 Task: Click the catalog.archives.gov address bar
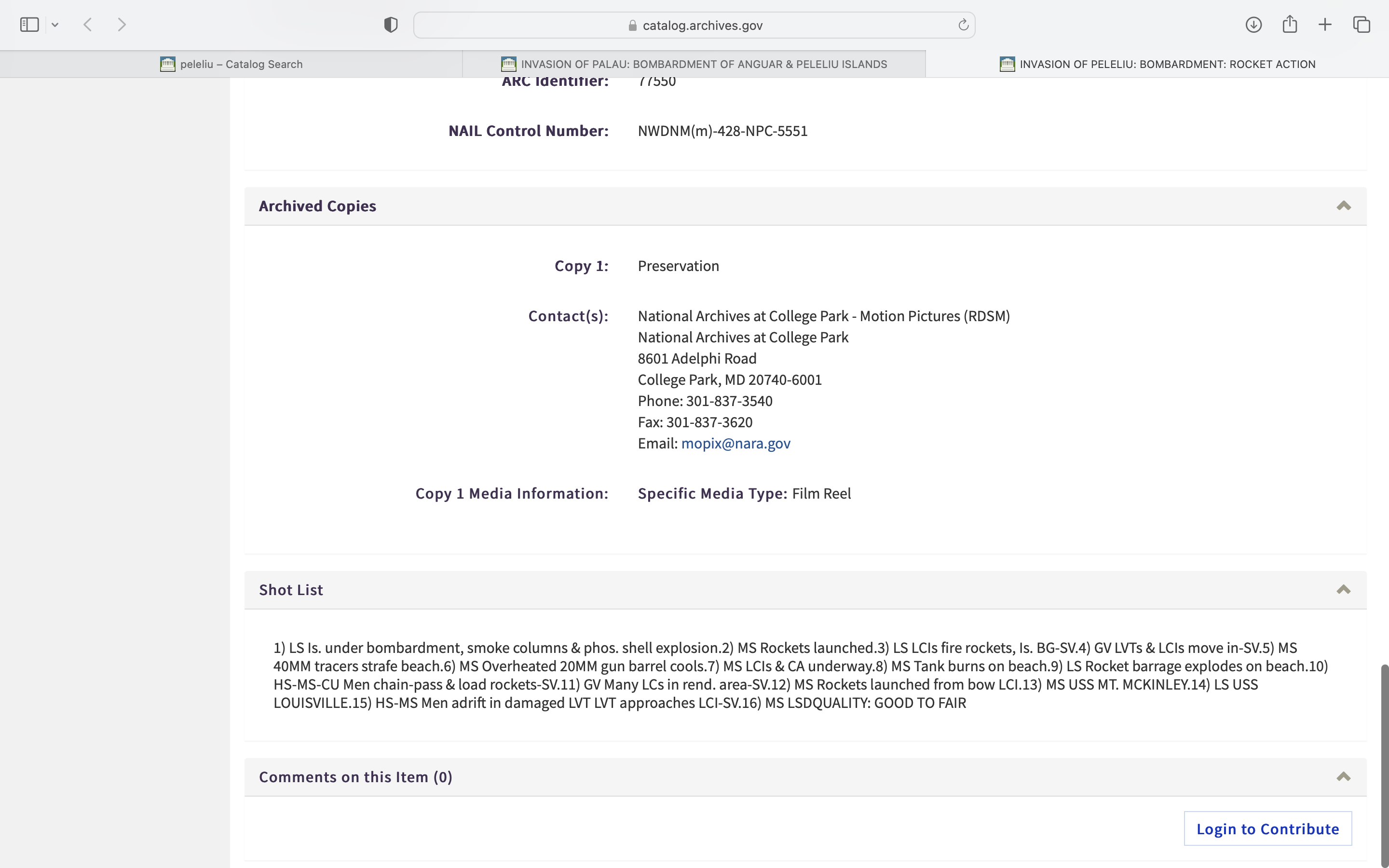coord(694,25)
